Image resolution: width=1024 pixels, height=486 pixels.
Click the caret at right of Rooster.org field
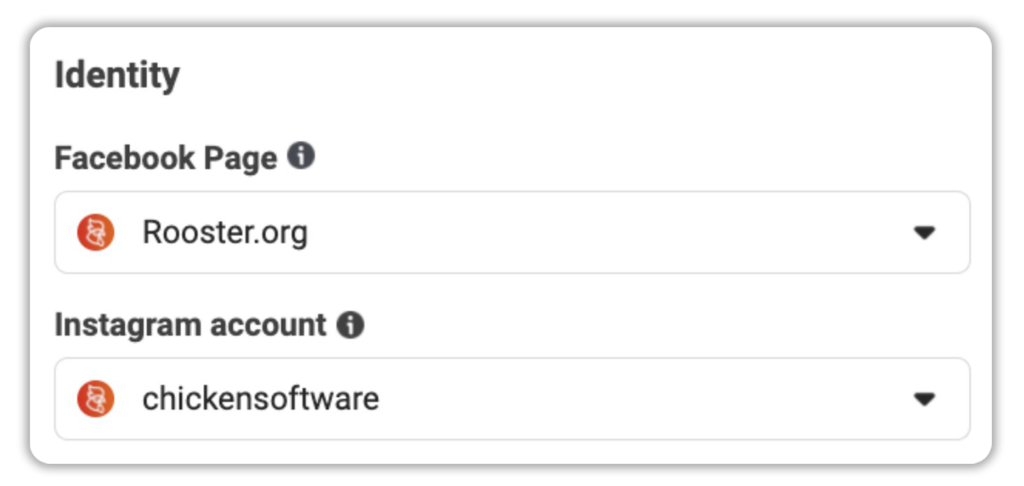924,233
